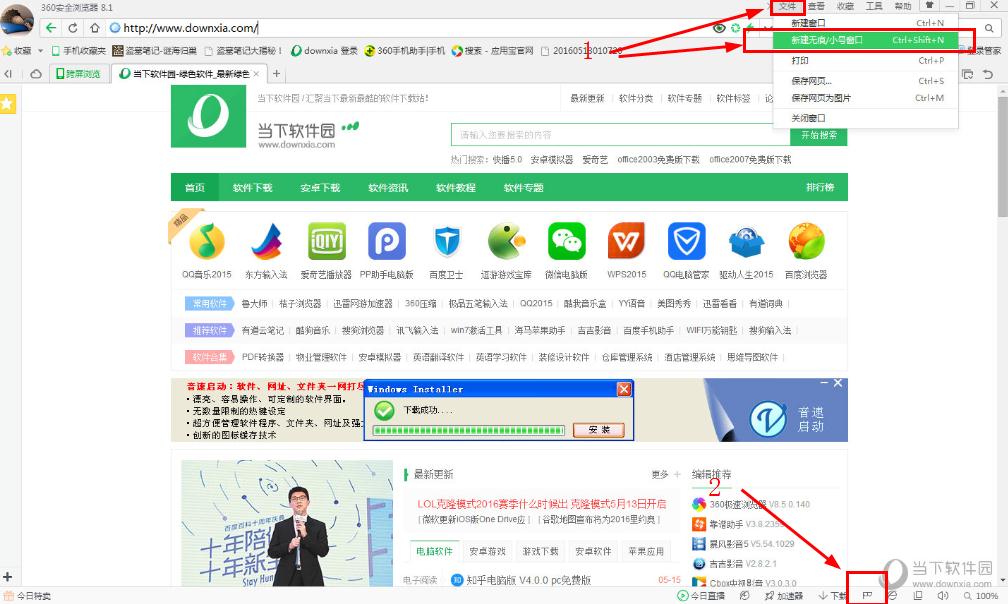The height and width of the screenshot is (604, 1008).
Task: Open the WPS2015 download icon
Action: 627,240
